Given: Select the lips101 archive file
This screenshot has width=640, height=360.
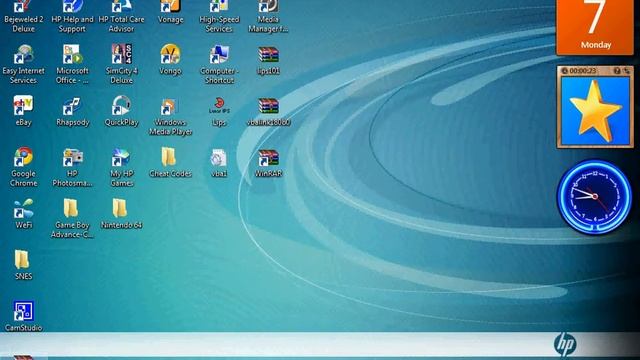Looking at the screenshot, I should tap(268, 60).
